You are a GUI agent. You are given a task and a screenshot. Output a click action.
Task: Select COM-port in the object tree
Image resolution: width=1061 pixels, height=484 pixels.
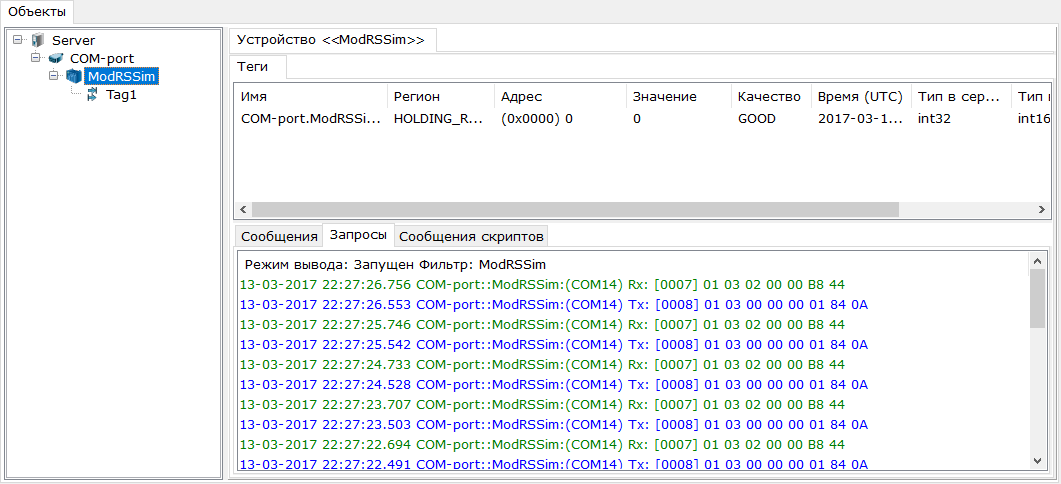coord(102,59)
